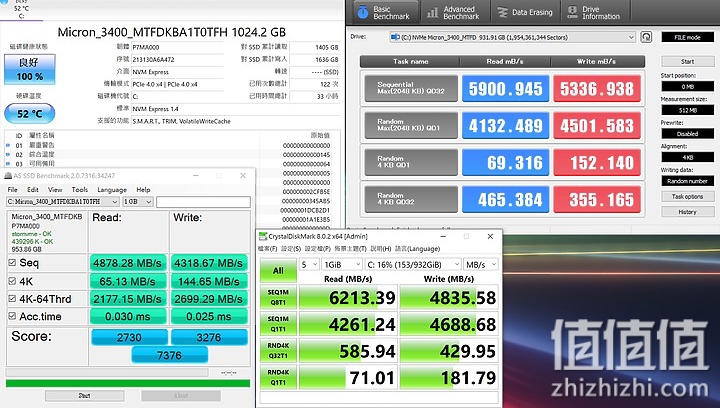Run the RND4K Q1T1 test in CrystalDiskMark
This screenshot has width=720, height=408.
tap(278, 377)
